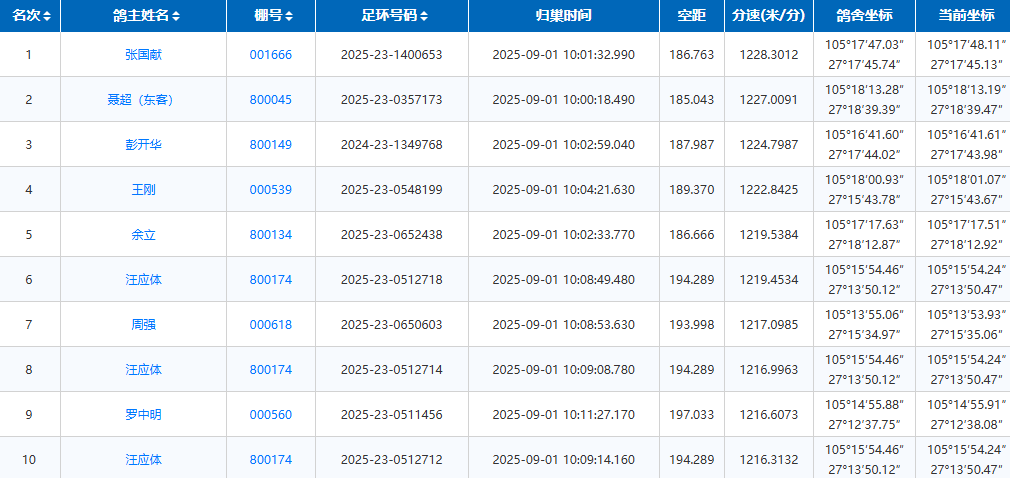Open loft number 000560 link

[270, 415]
